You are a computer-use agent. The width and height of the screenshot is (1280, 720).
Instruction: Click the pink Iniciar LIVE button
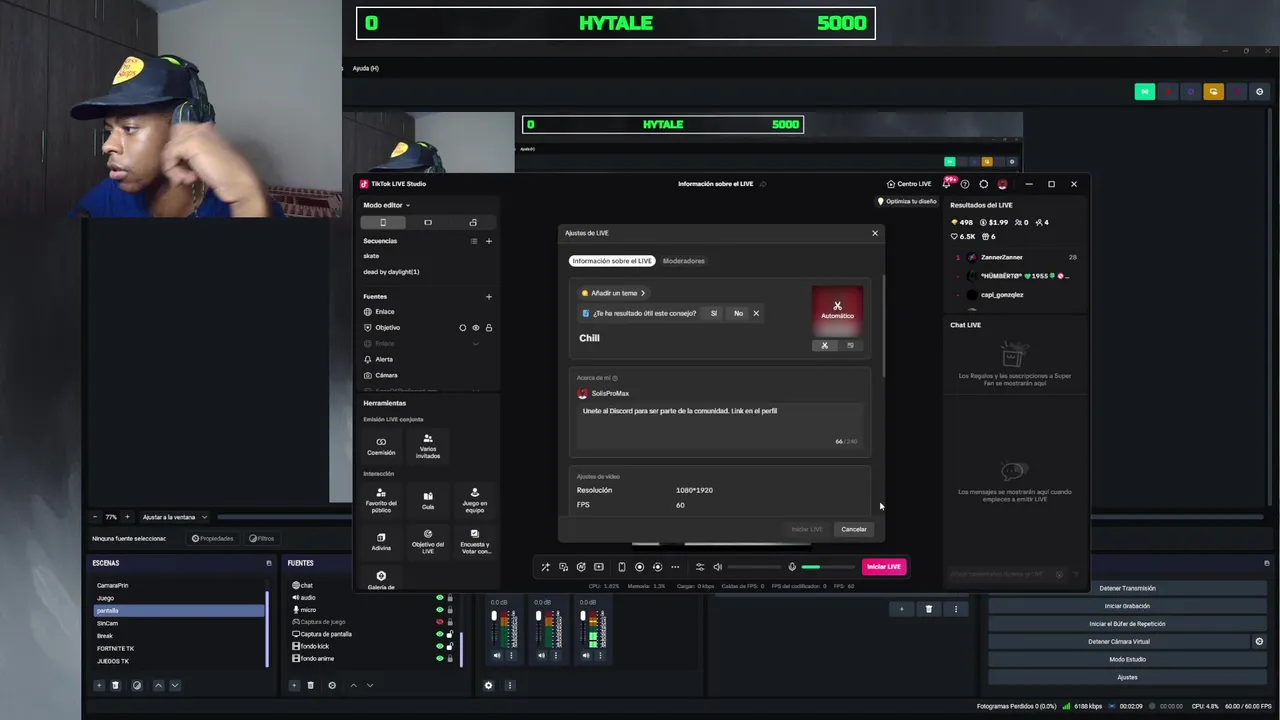884,567
